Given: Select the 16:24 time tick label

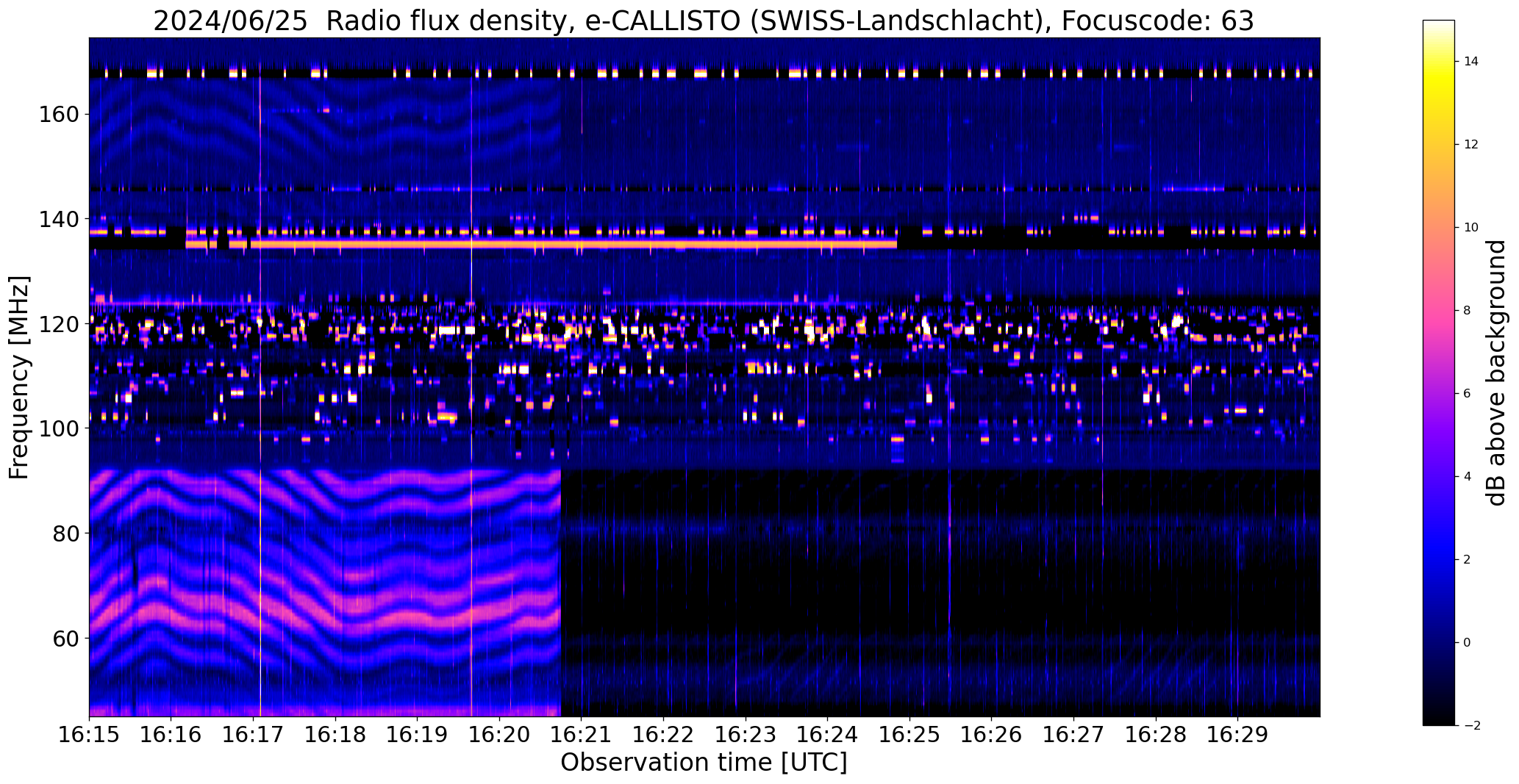Looking at the screenshot, I should point(828,734).
